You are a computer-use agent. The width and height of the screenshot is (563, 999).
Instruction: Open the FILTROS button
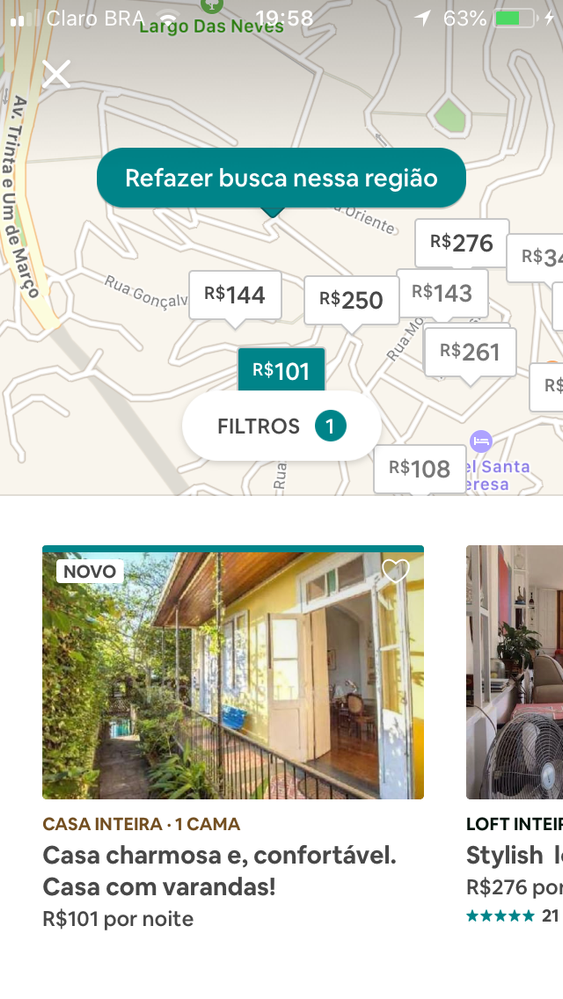[282, 426]
